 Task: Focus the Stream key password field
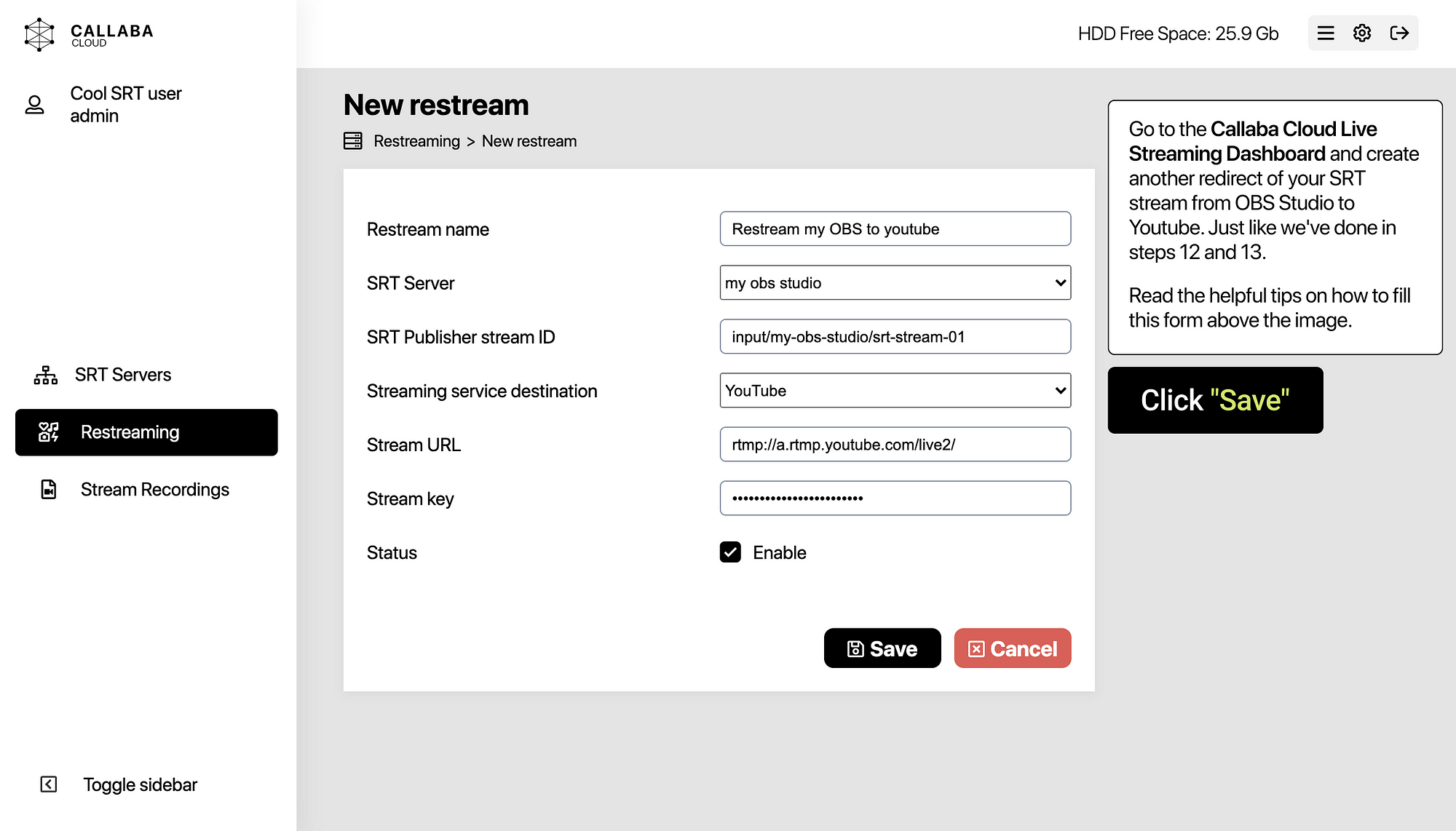(x=895, y=498)
